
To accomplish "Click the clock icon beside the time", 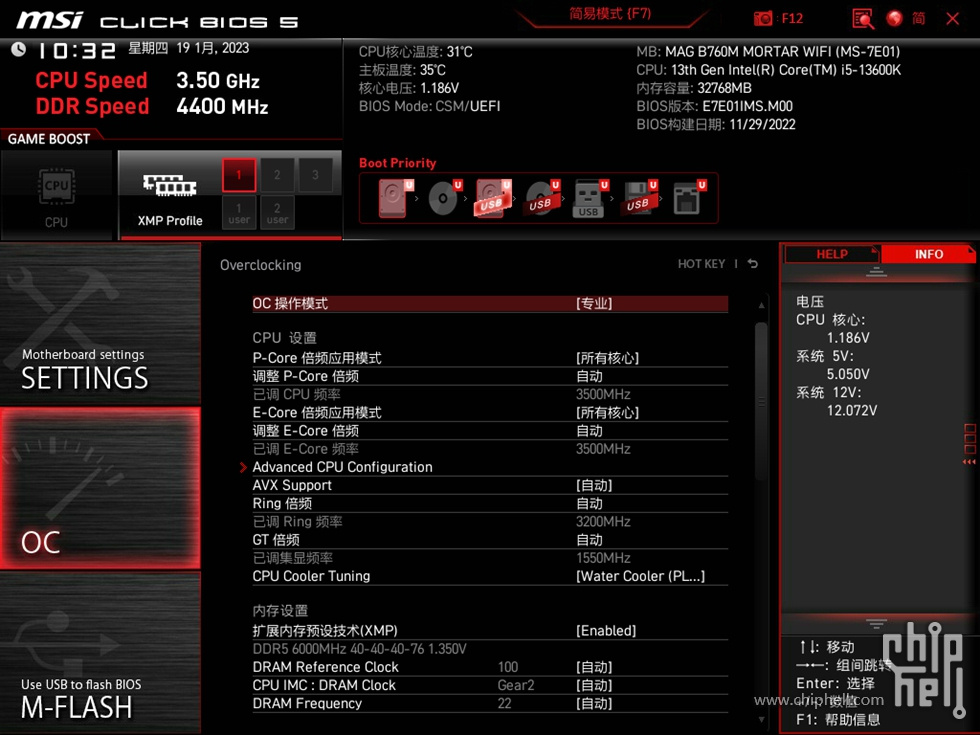I will tap(18, 49).
